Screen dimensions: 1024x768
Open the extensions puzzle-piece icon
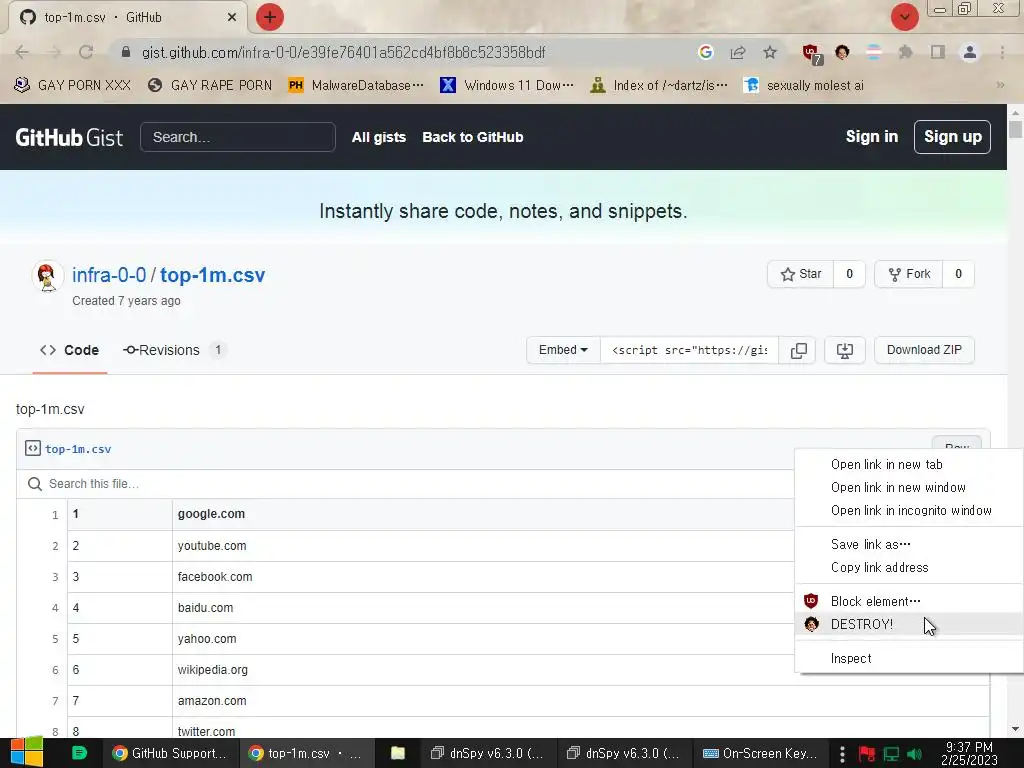(x=905, y=52)
